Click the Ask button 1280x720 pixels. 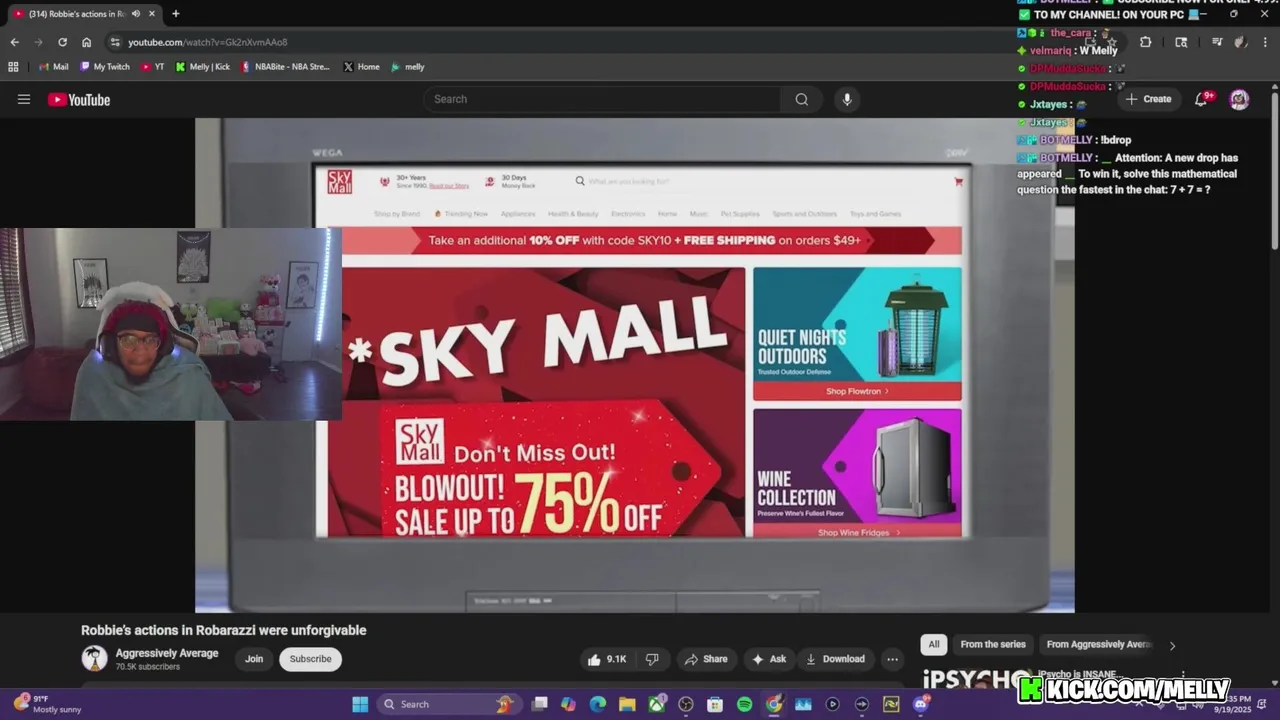point(769,659)
